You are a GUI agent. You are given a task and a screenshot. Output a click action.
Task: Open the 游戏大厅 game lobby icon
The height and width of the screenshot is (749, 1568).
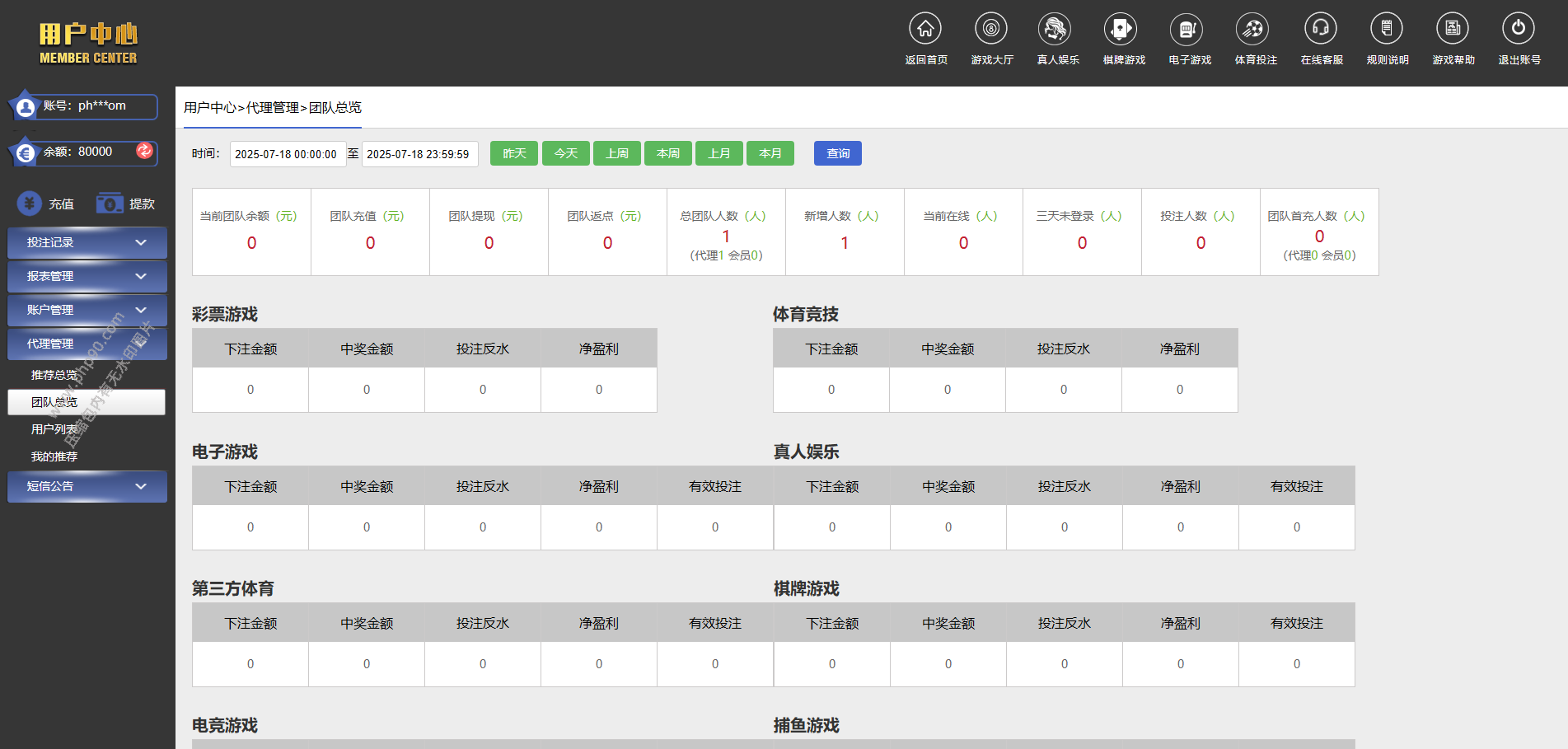991,30
